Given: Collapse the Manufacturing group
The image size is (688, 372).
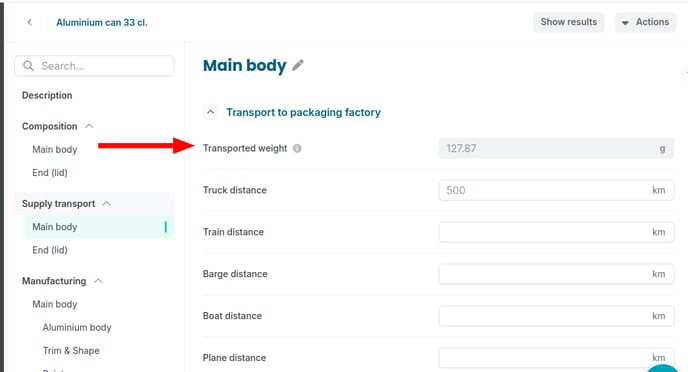Looking at the screenshot, I should pyautogui.click(x=98, y=281).
